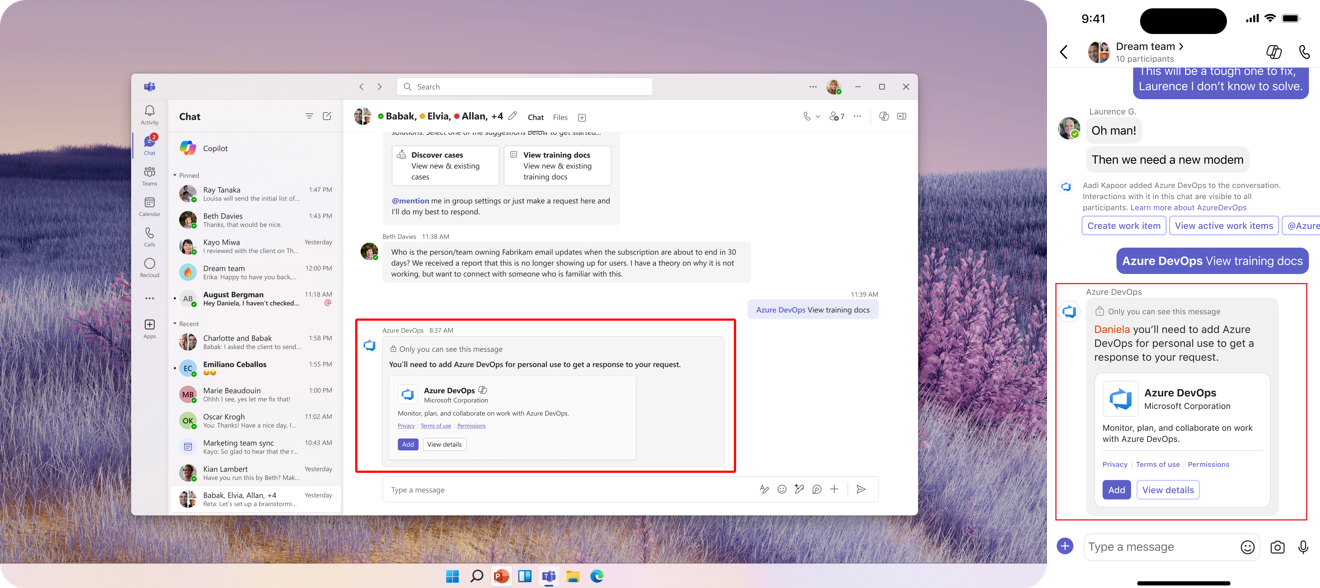Launch Microsoft Edge from the taskbar

tap(597, 576)
